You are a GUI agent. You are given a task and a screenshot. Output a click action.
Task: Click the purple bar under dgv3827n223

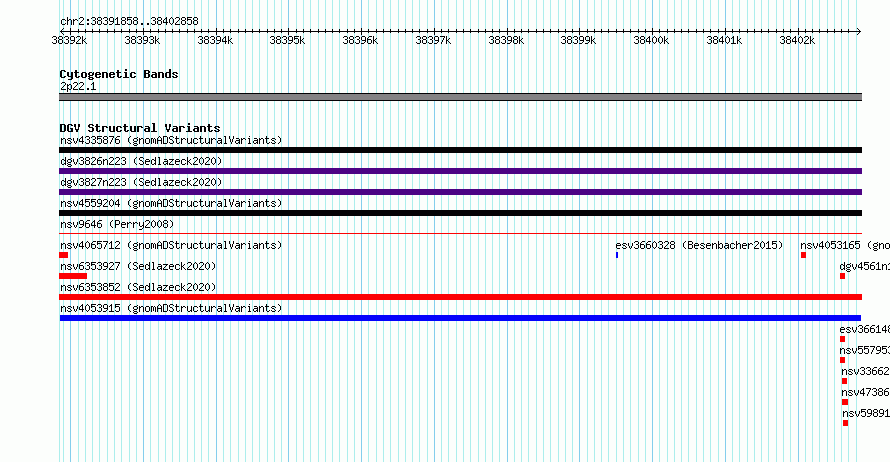pyautogui.click(x=460, y=192)
